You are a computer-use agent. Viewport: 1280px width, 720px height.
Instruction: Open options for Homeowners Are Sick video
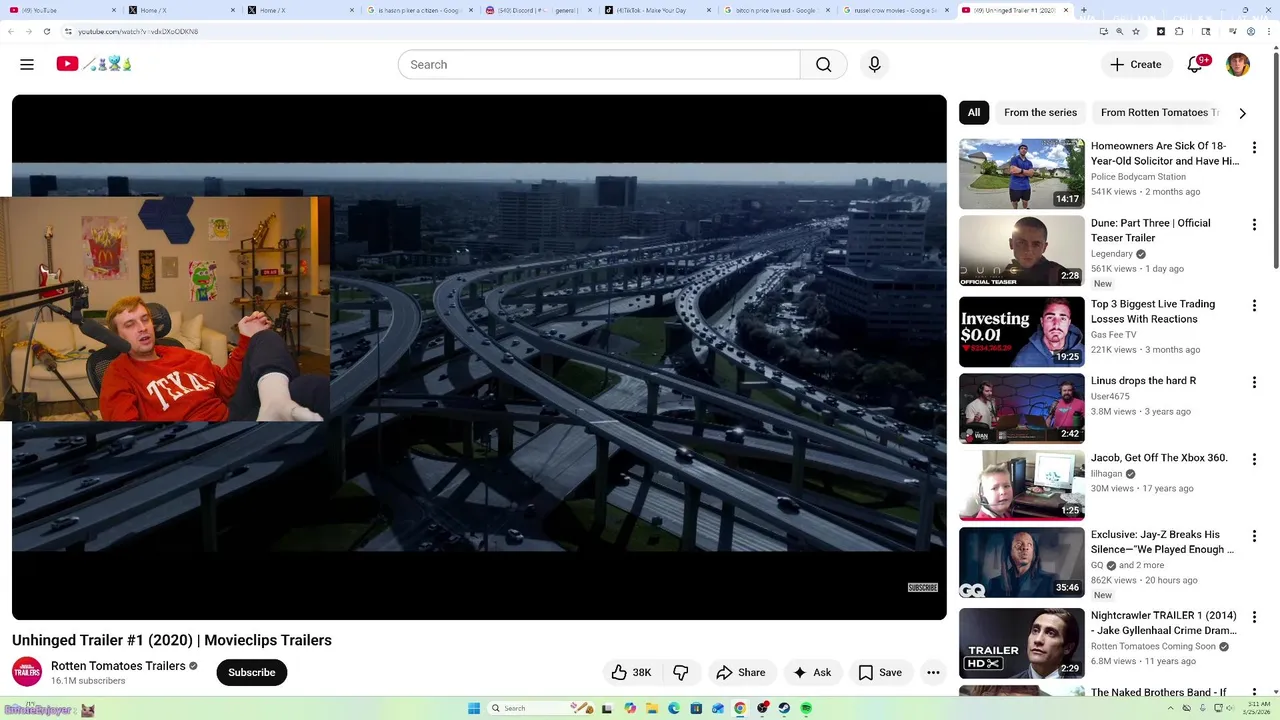point(1254,148)
